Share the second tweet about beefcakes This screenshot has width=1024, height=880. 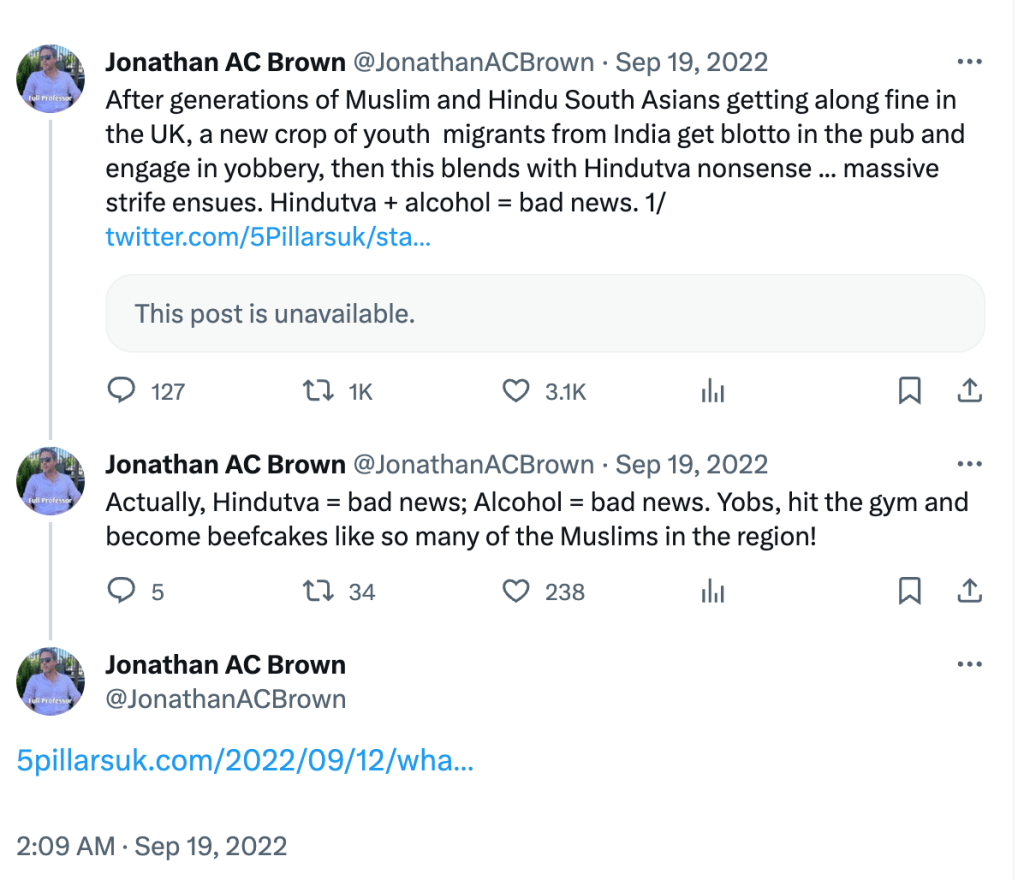(x=969, y=591)
